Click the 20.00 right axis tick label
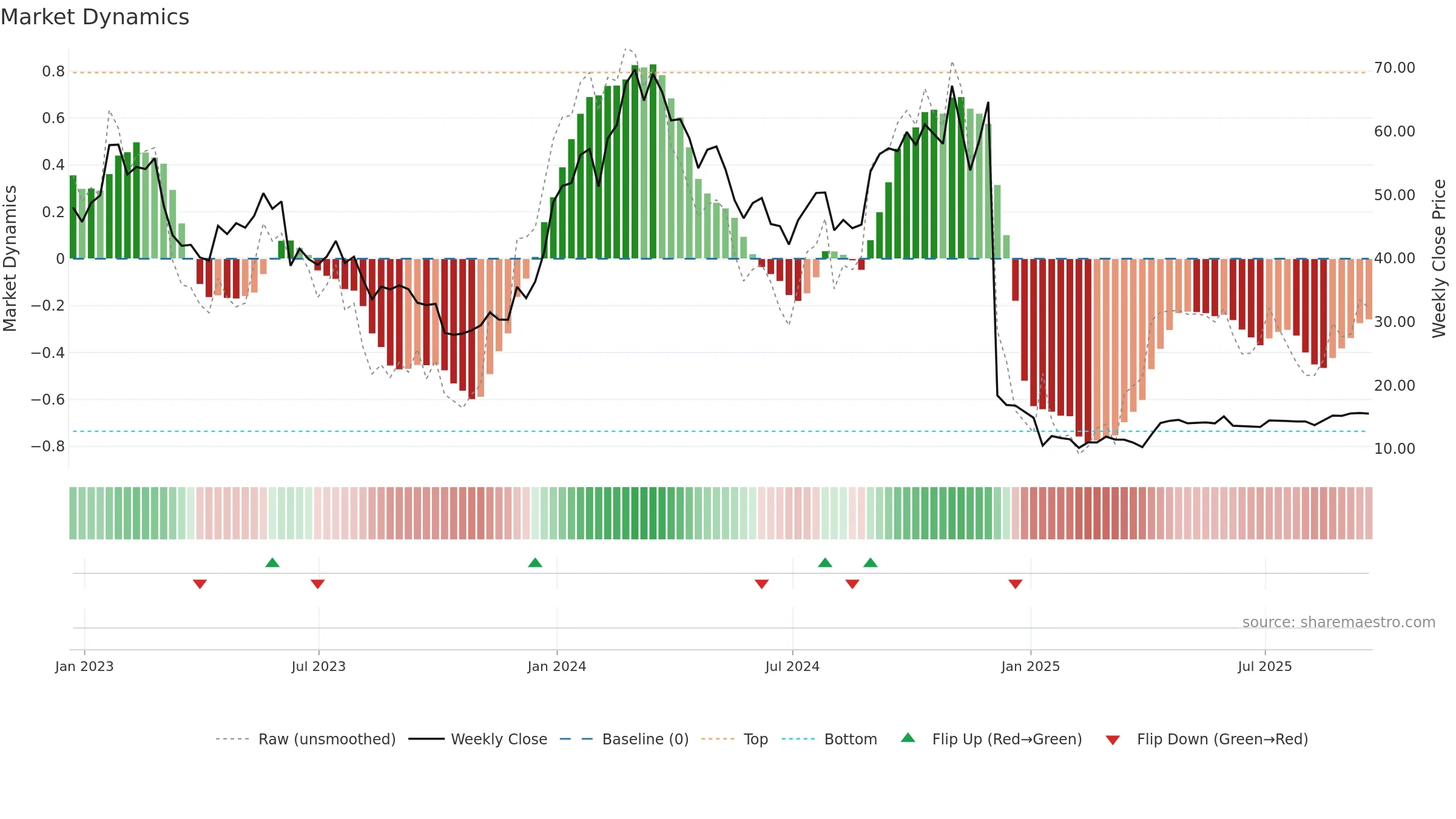Screen dimensions: 1456x819 tap(1395, 386)
